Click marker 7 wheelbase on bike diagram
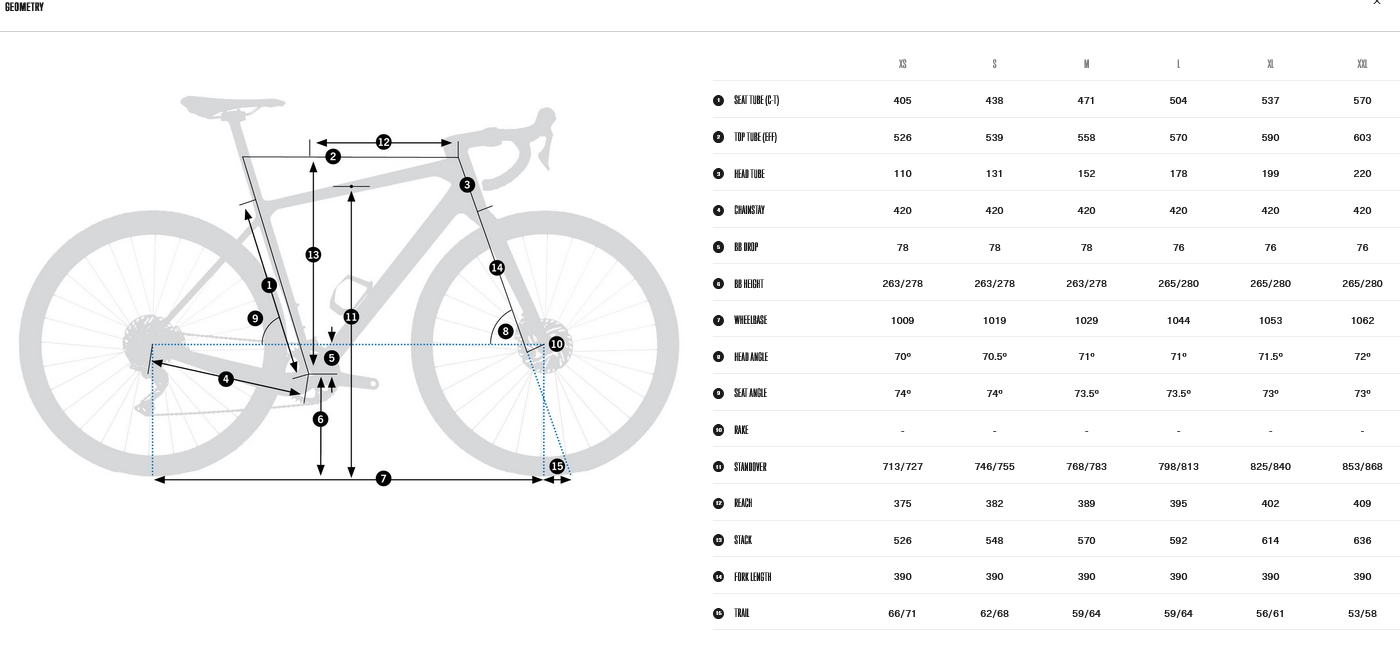This screenshot has height=651, width=1400. point(384,479)
